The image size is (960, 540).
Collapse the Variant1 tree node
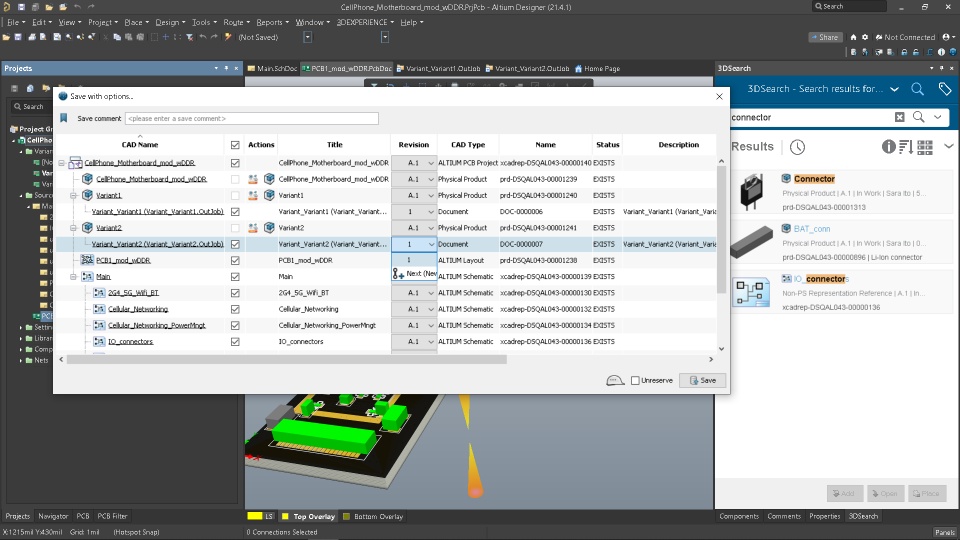73,195
